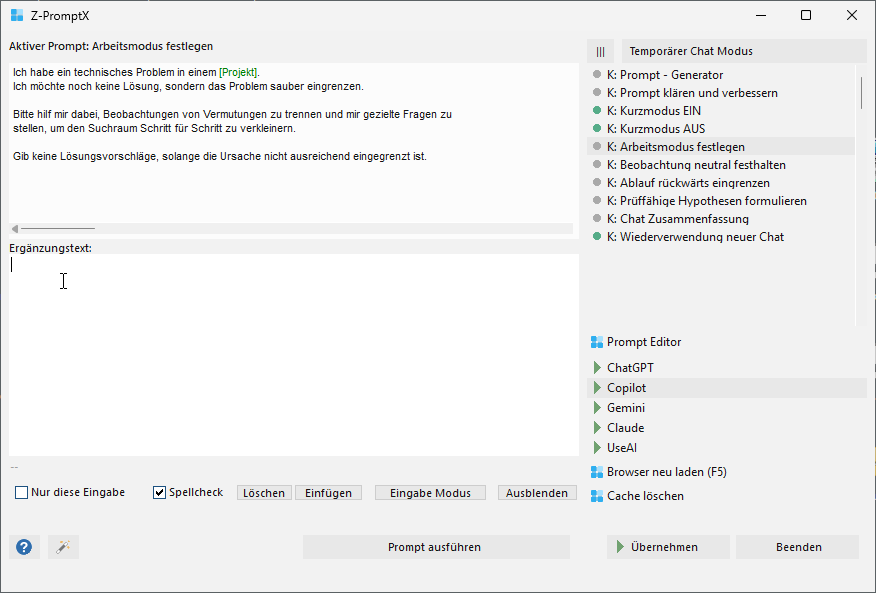Viewport: 876px width, 593px height.
Task: Click the column layout icon above prompt list
Action: (600, 51)
